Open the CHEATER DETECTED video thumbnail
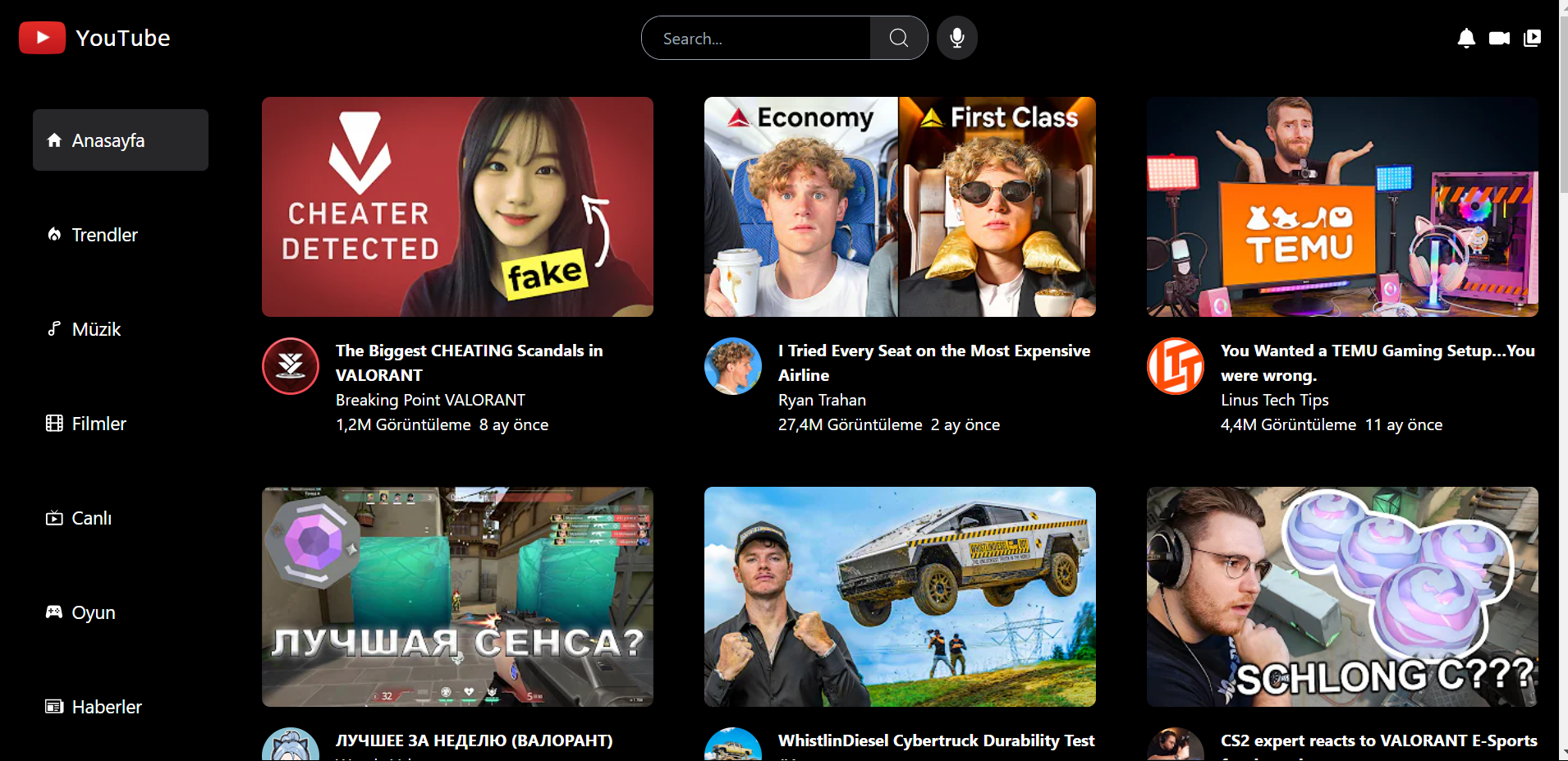 457,207
